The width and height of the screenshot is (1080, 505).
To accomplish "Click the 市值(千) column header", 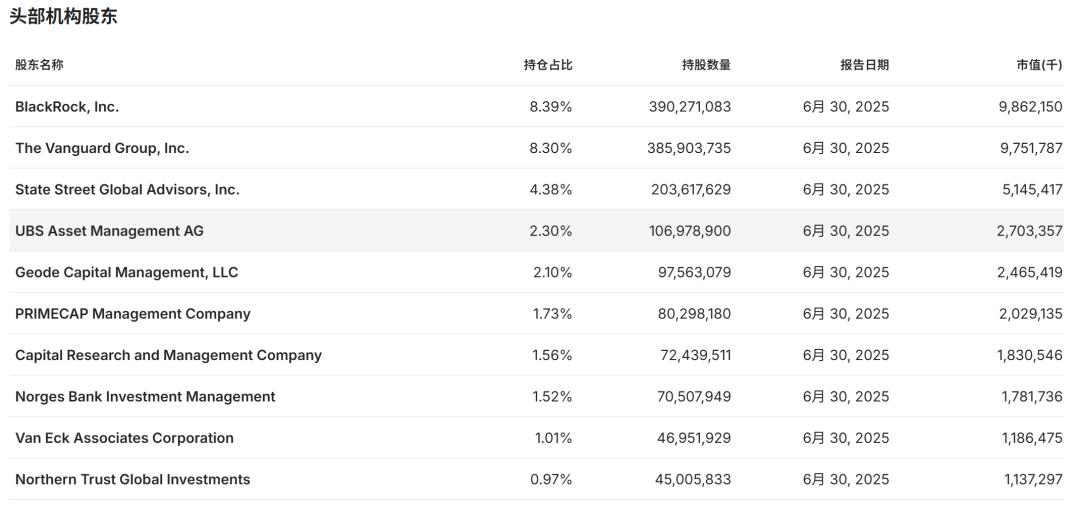I will [1039, 65].
